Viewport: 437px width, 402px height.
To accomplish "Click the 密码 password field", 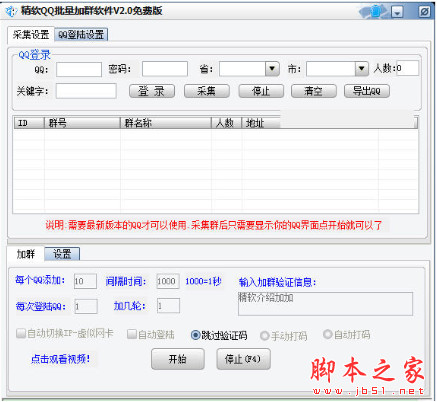I will point(165,69).
